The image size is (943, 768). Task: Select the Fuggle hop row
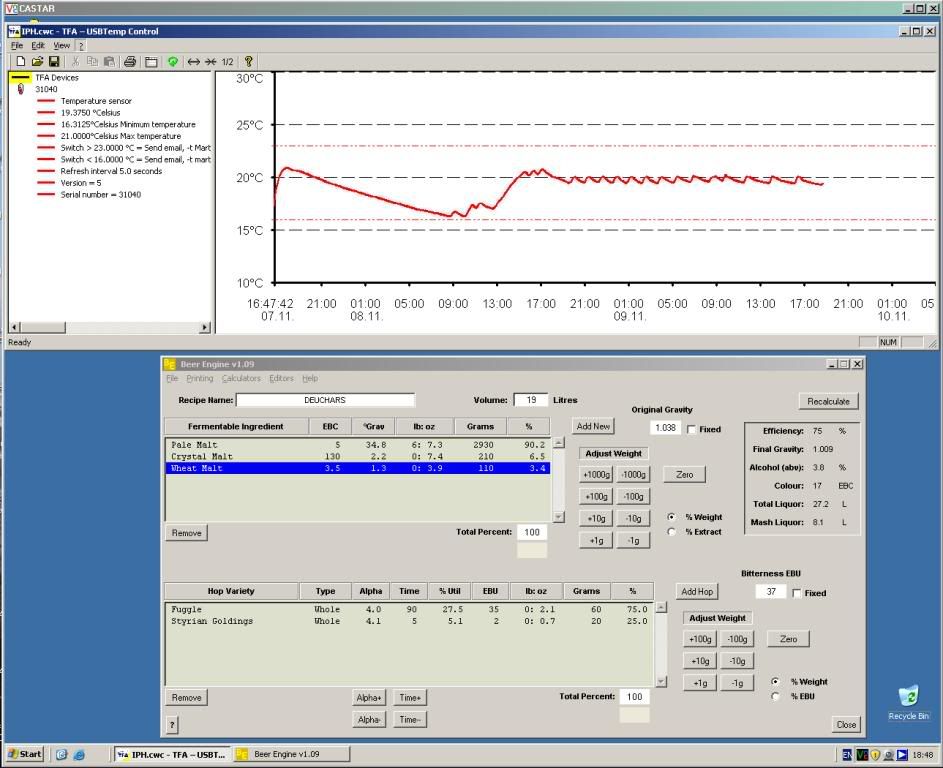pos(409,610)
